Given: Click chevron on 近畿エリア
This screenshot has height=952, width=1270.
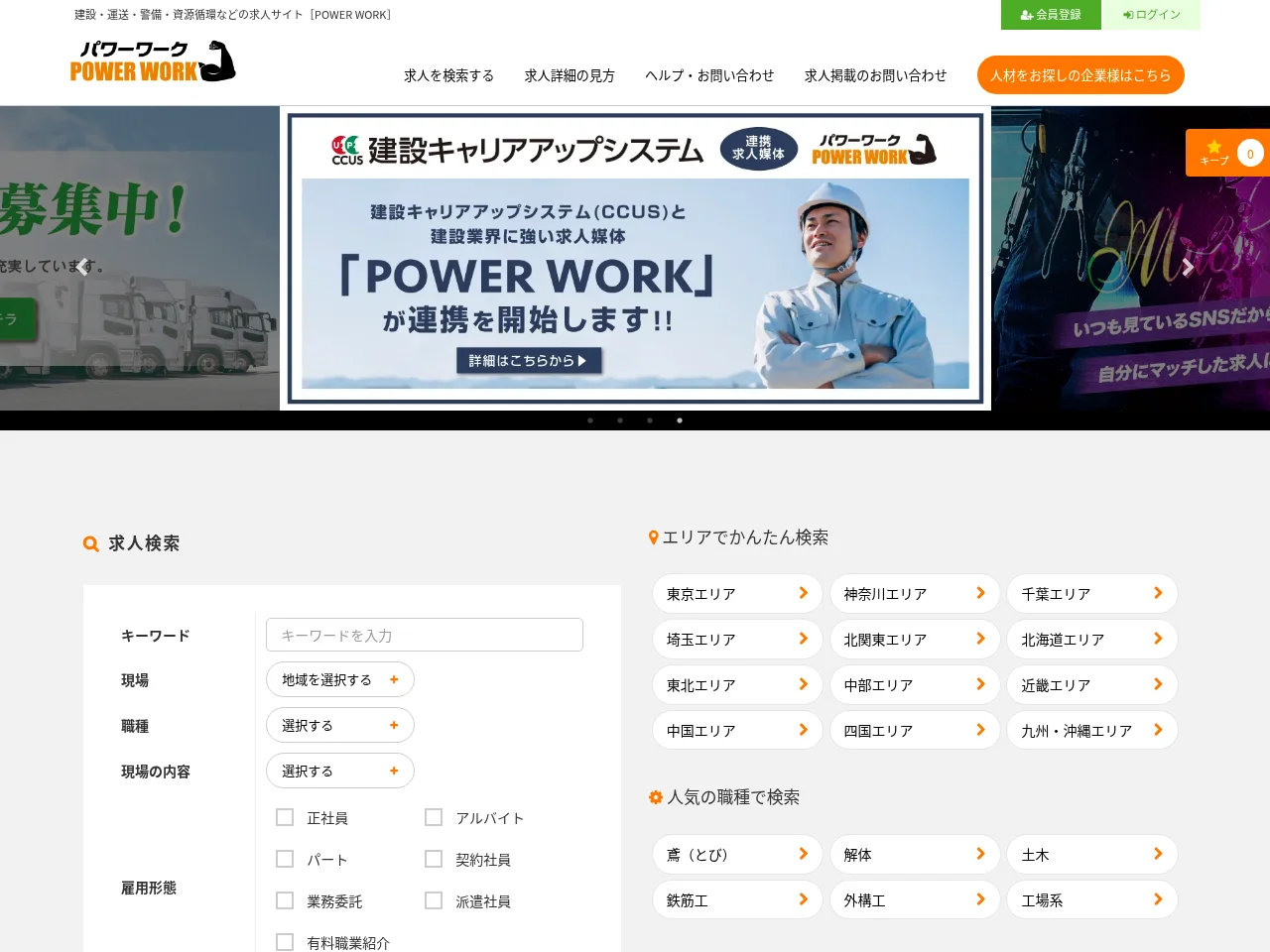Looking at the screenshot, I should 1158,684.
